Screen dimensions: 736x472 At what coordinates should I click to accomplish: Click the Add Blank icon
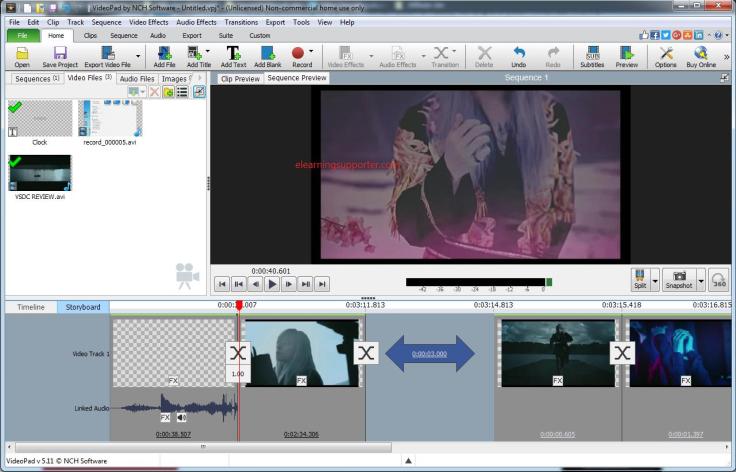pos(268,57)
